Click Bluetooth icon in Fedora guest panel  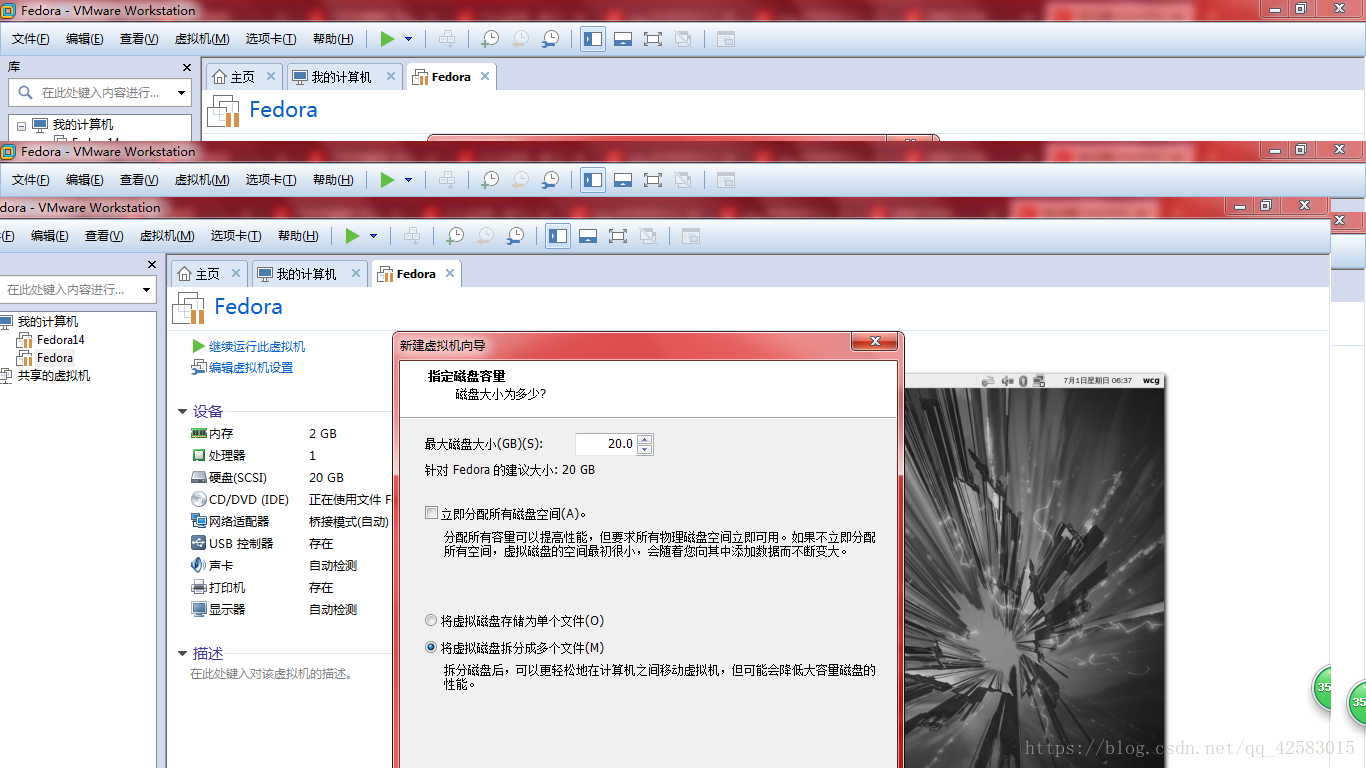(1023, 380)
